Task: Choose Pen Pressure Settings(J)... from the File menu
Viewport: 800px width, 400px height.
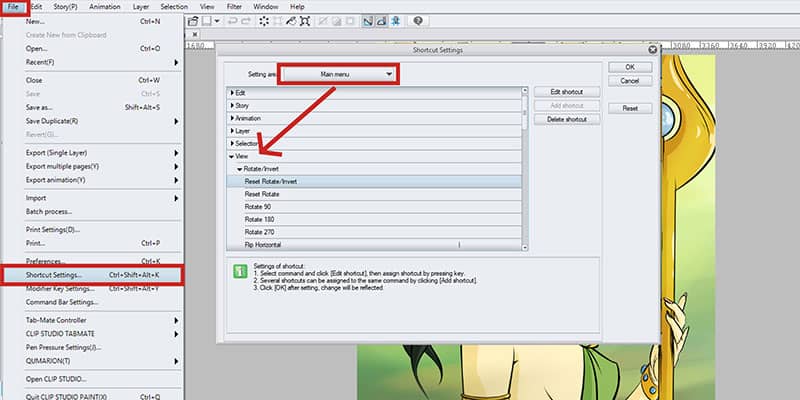Action: coord(93,347)
